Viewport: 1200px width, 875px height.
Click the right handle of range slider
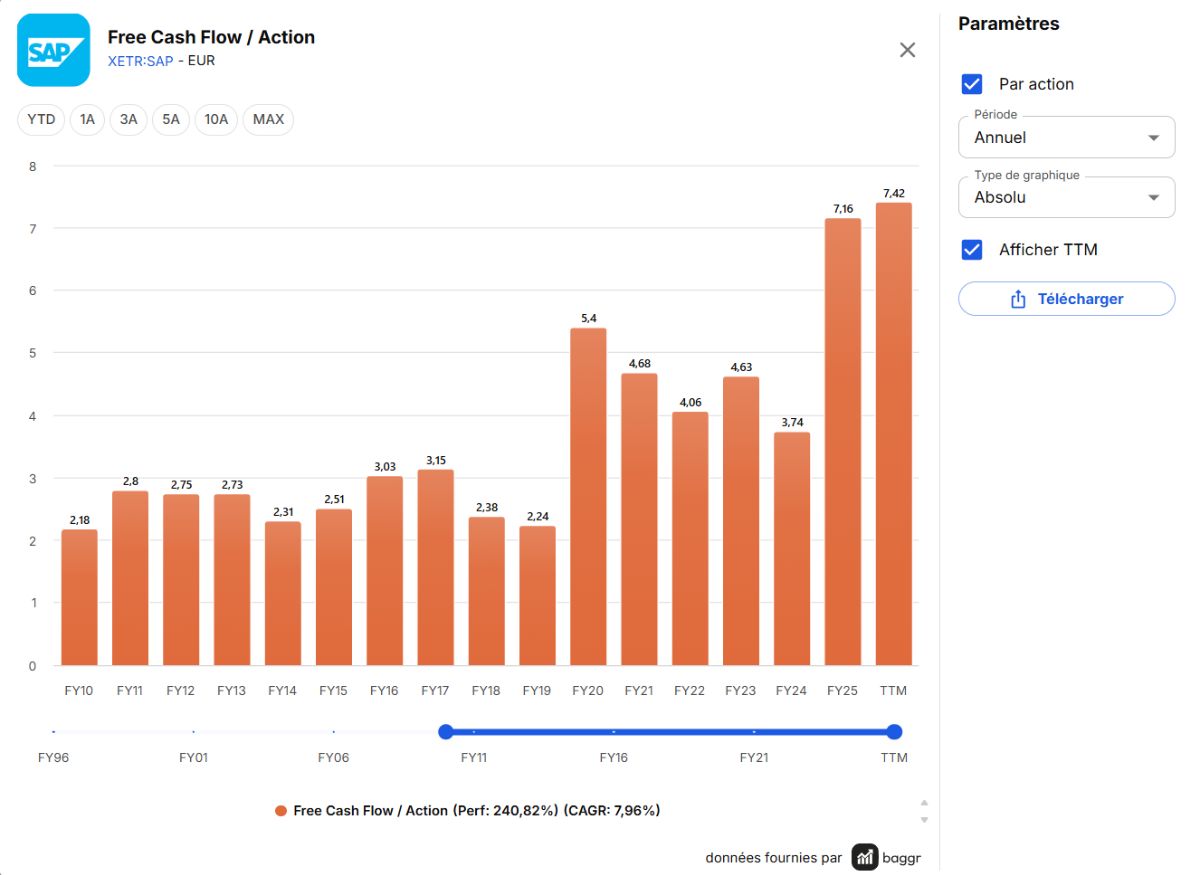pyautogui.click(x=894, y=732)
